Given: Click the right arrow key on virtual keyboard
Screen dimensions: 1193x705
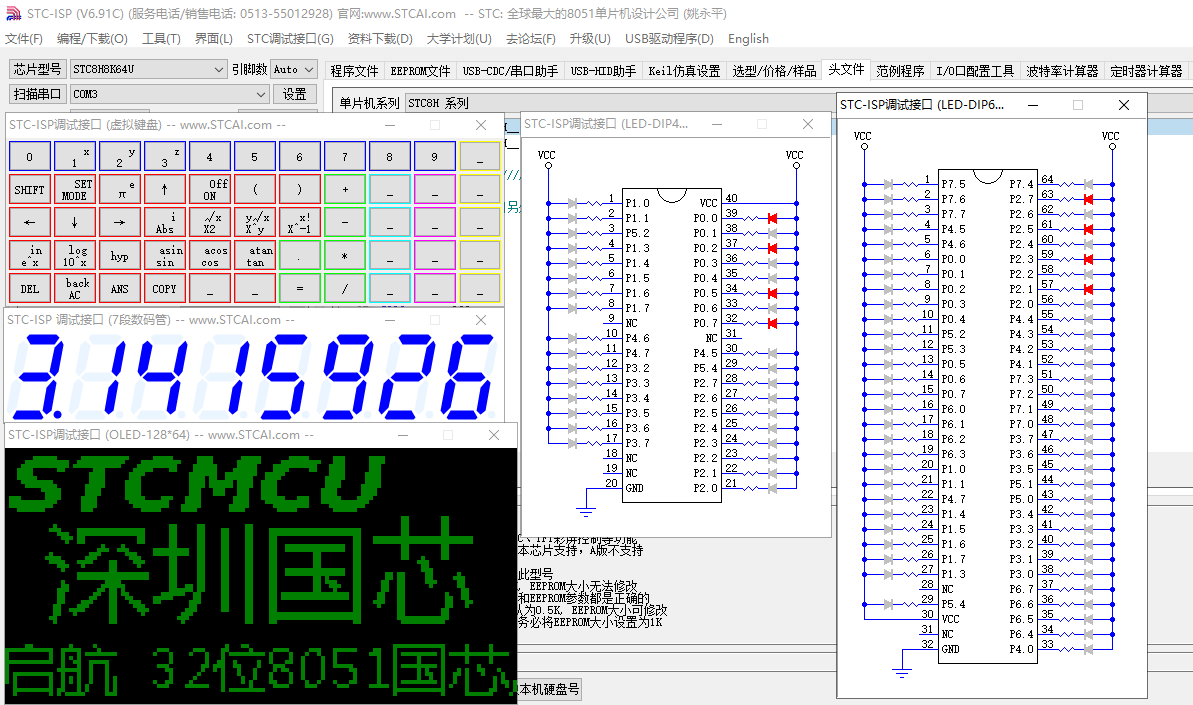Looking at the screenshot, I should pos(119,222).
